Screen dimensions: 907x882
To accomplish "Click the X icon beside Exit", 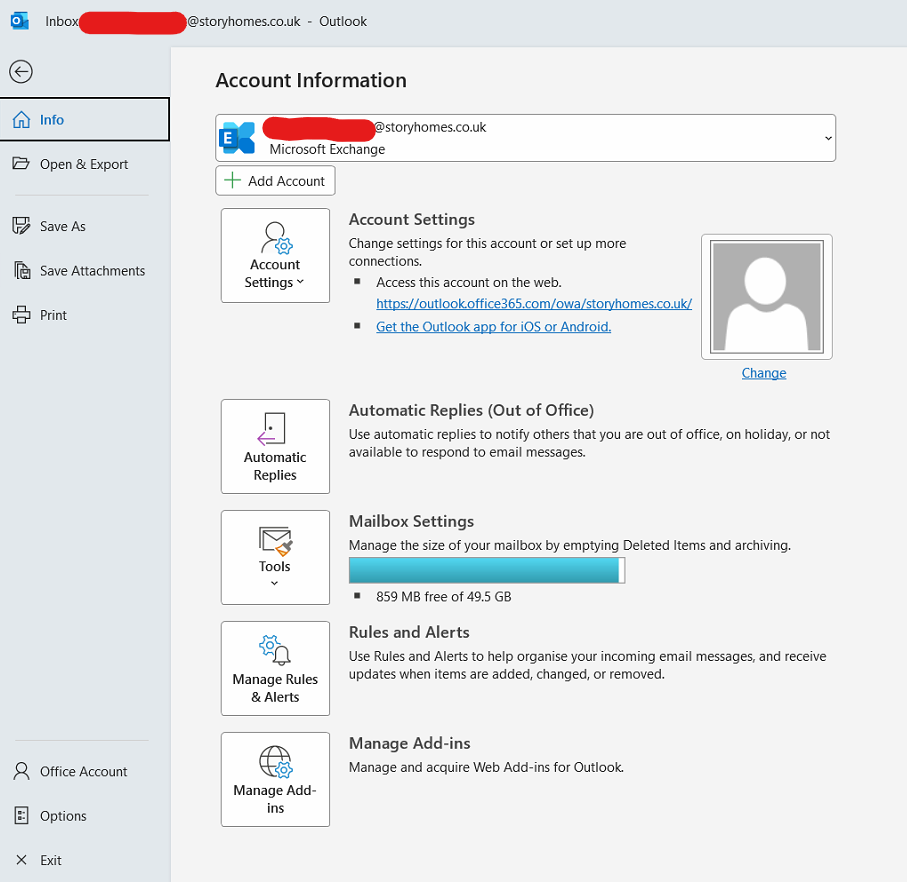I will tap(21, 859).
